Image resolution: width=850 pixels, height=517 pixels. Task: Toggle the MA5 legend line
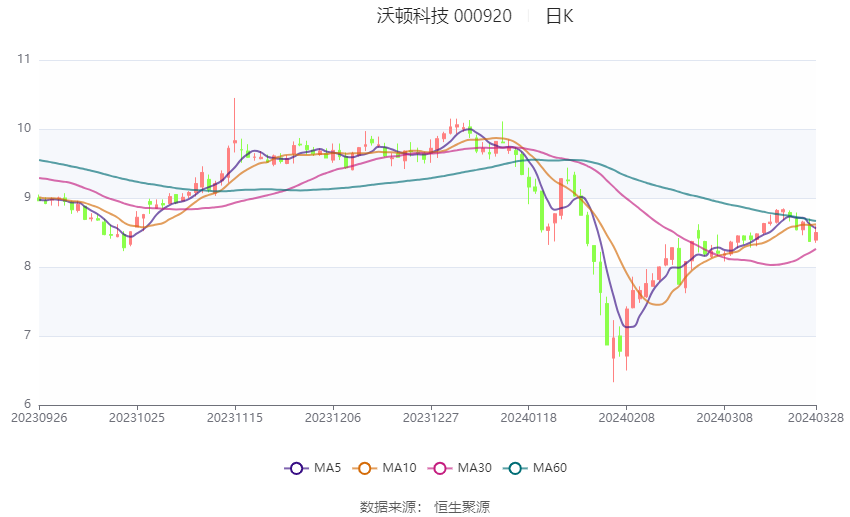point(313,468)
